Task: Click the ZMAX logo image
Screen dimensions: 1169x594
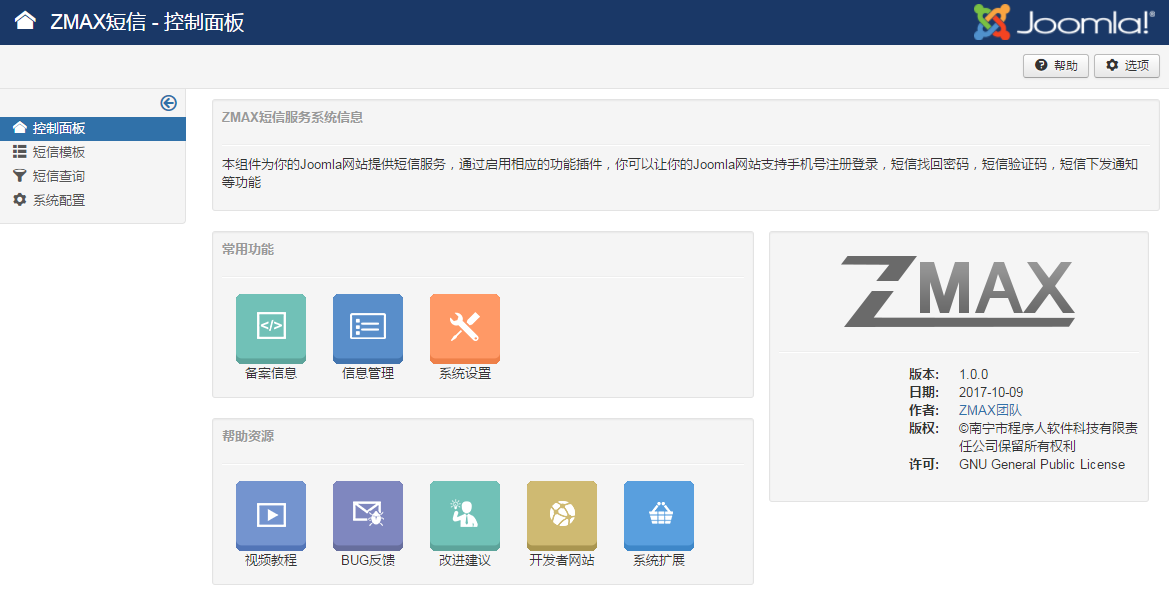Action: click(958, 291)
